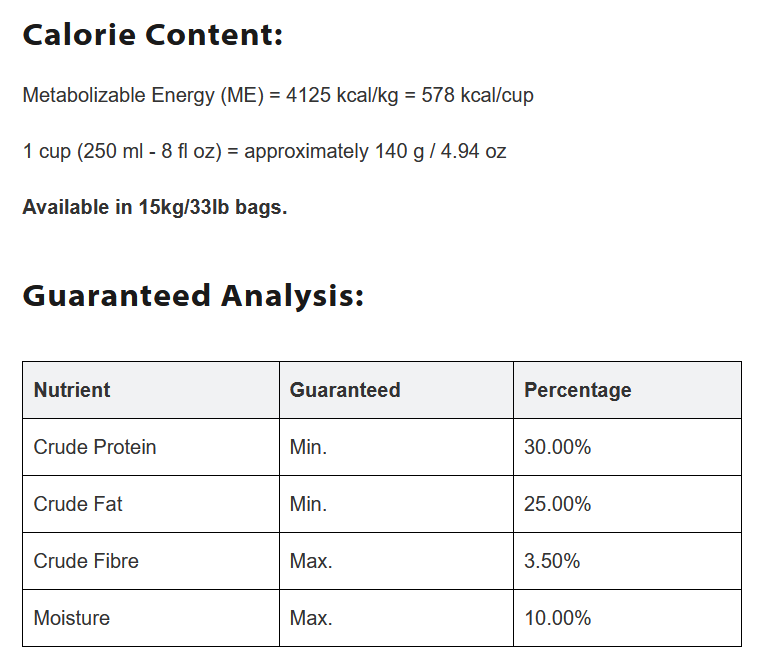766x663 pixels.
Task: Click the Calorie Content heading
Action: coord(153,35)
